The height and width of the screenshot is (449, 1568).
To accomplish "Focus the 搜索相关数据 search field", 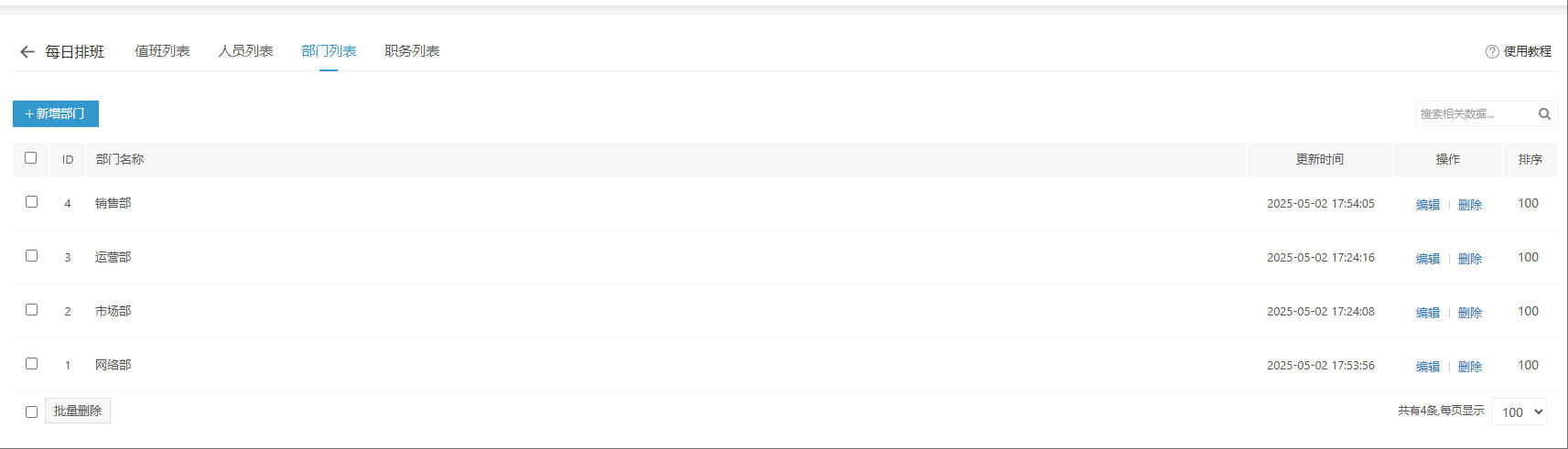I will [1474, 113].
